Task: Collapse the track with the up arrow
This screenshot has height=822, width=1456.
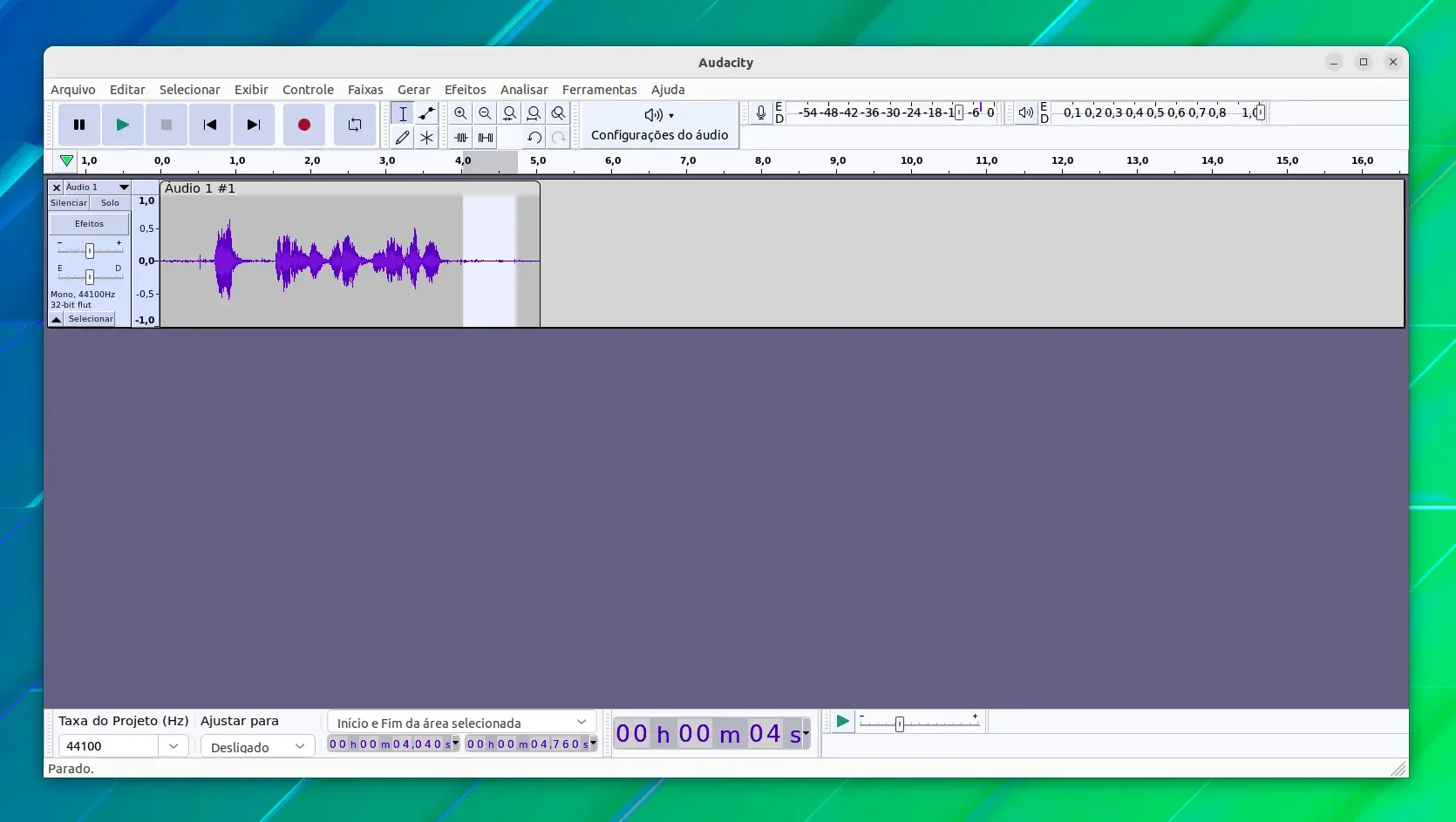Action: coord(56,319)
